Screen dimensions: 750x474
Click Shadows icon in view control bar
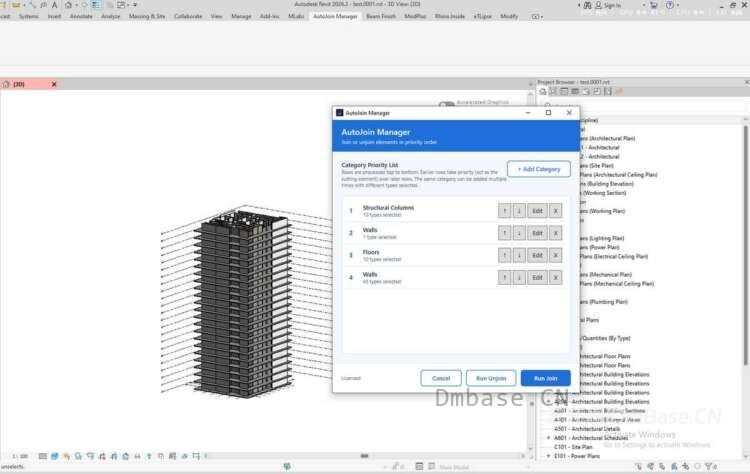(x=78, y=456)
